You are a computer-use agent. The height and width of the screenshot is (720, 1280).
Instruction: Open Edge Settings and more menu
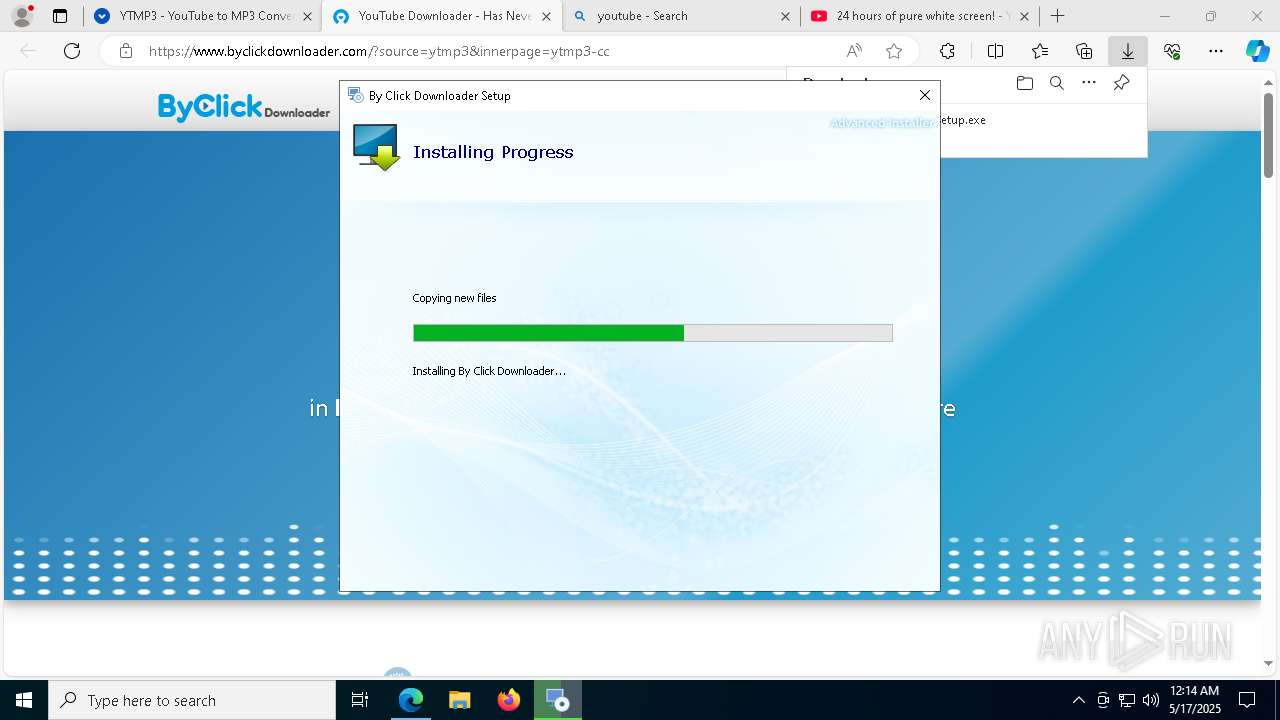point(1216,51)
